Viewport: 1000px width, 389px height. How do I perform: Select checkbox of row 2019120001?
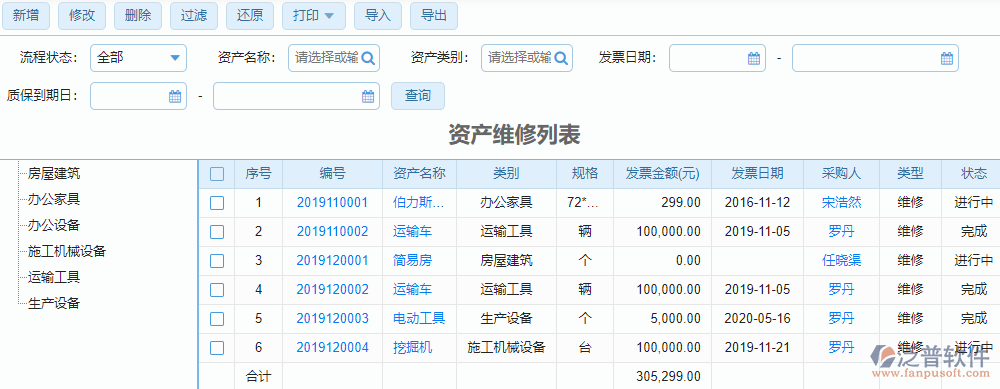pos(217,260)
